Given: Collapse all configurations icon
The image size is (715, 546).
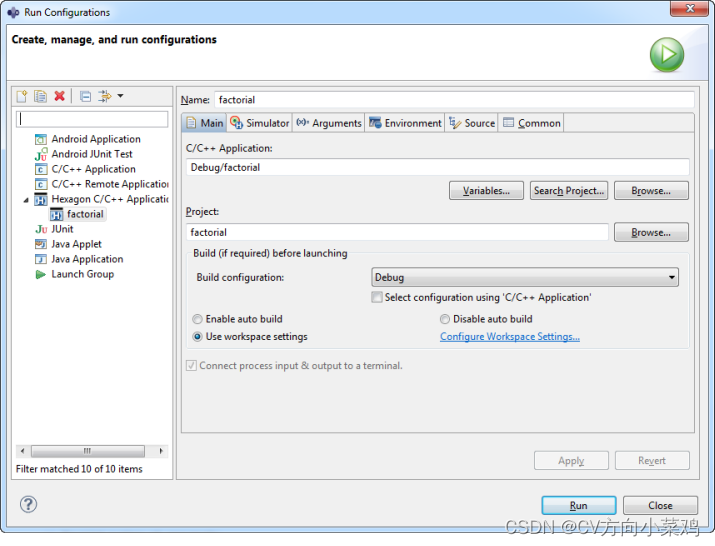Looking at the screenshot, I should (x=85, y=96).
